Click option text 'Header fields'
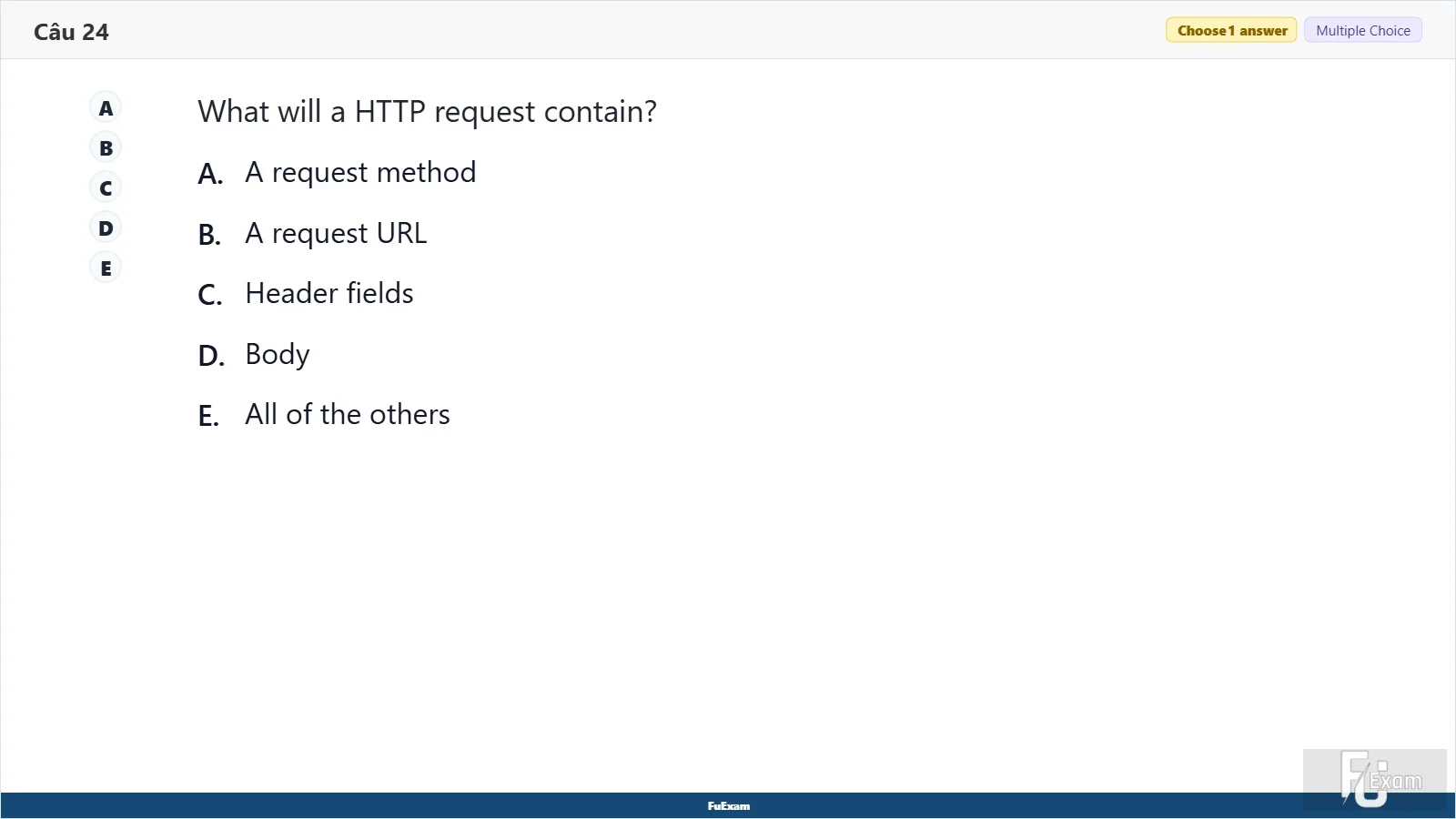The width and height of the screenshot is (1456, 819). coord(329,293)
